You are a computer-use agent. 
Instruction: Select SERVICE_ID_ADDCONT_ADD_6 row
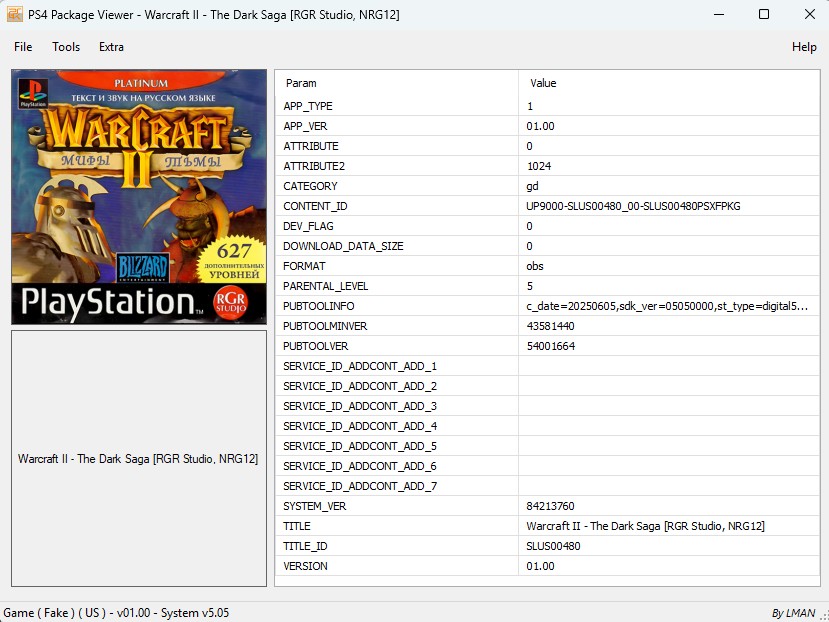[547, 466]
